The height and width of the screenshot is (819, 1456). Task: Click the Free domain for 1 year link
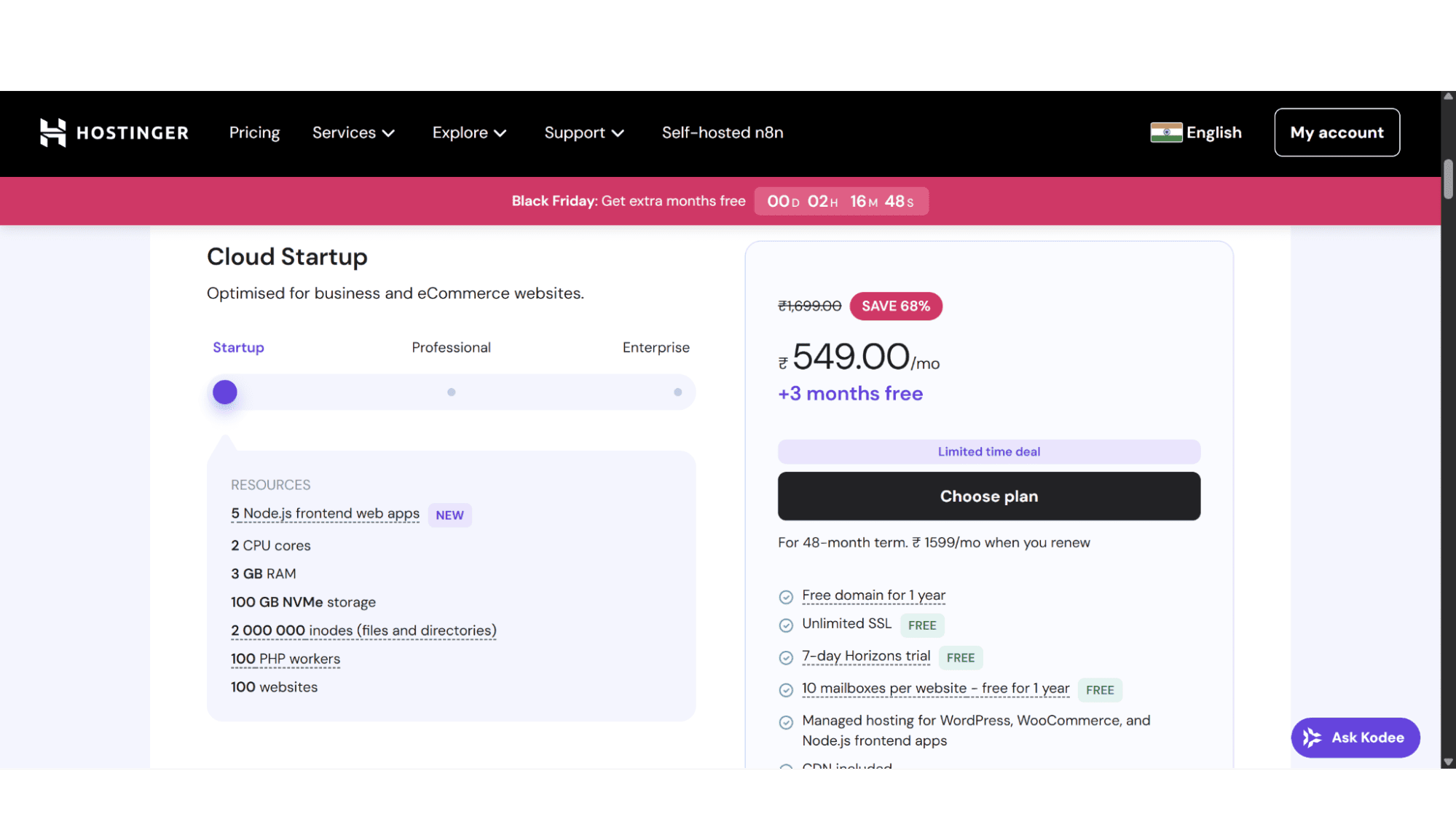point(873,596)
